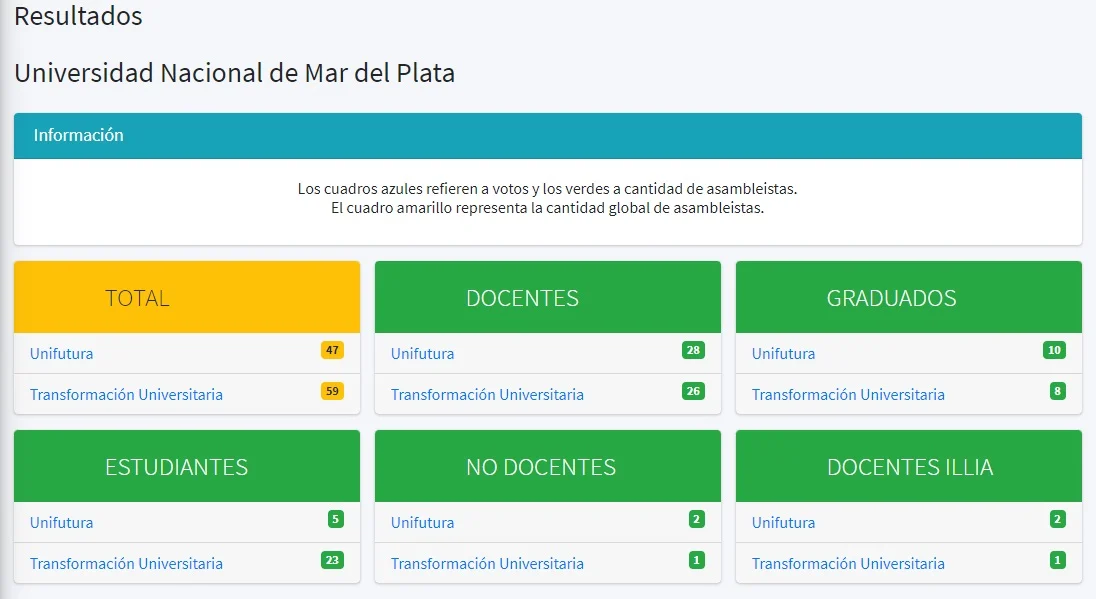The image size is (1096, 599).
Task: Open Transformación Universitaria link in TOTAL card
Action: pyautogui.click(x=127, y=395)
